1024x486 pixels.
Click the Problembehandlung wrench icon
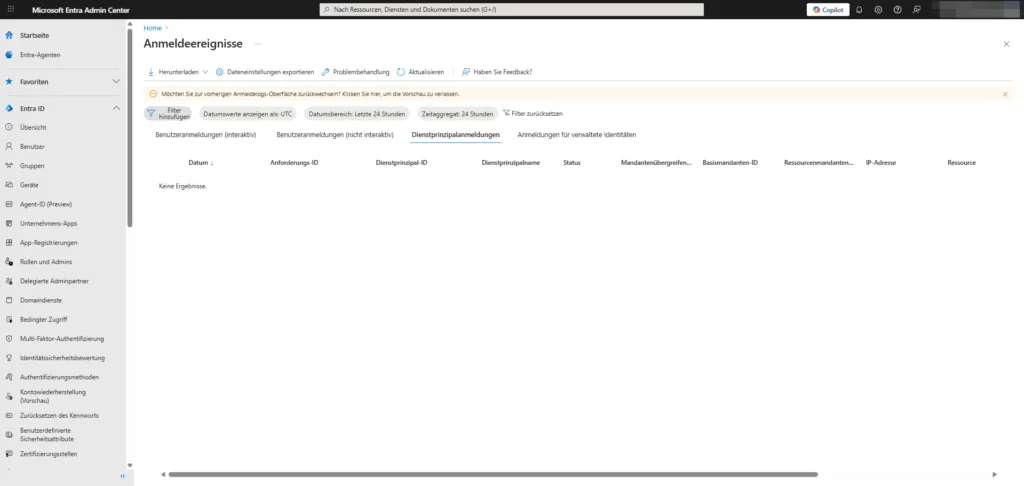click(325, 72)
